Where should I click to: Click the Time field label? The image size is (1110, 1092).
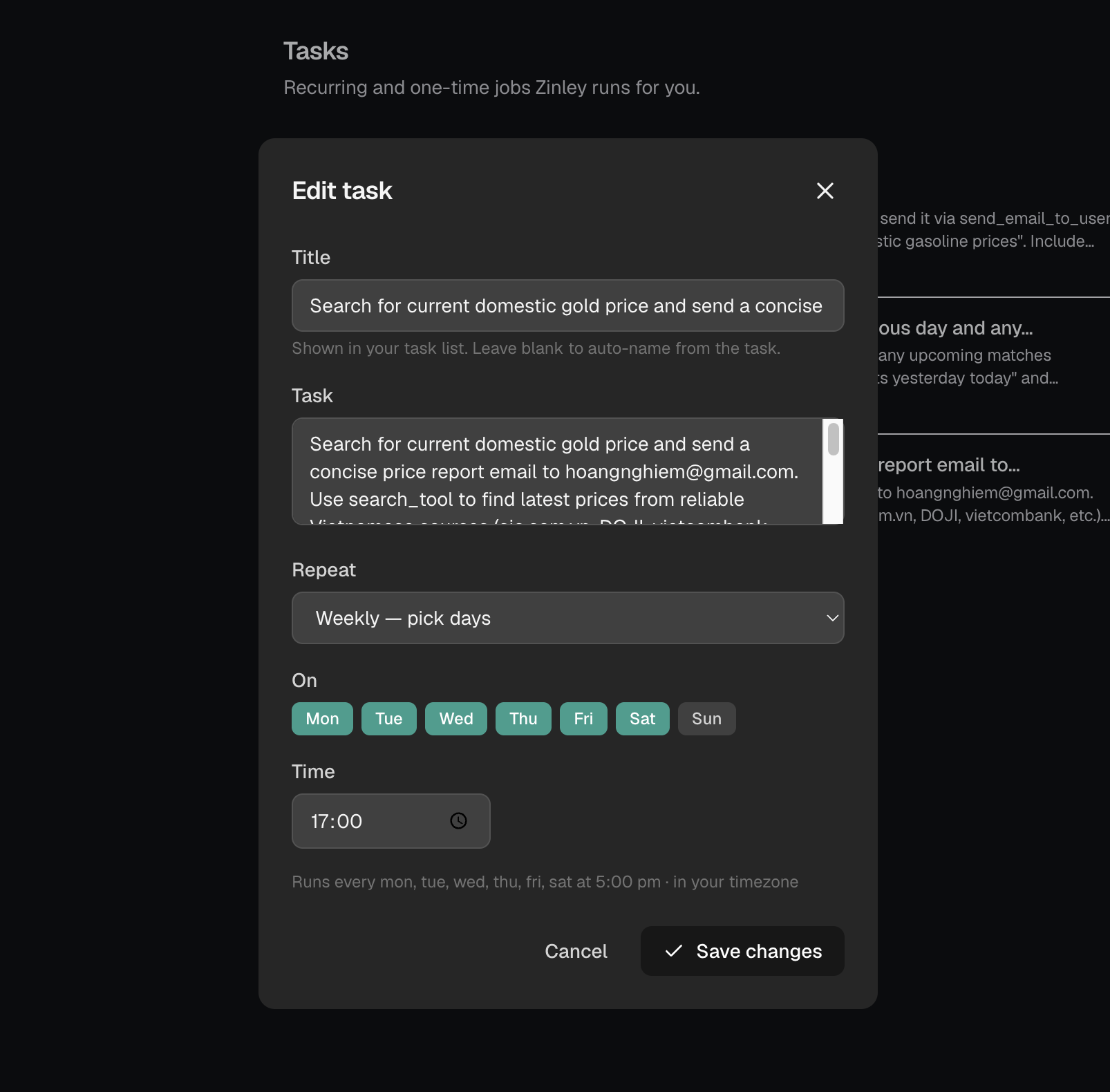point(313,771)
